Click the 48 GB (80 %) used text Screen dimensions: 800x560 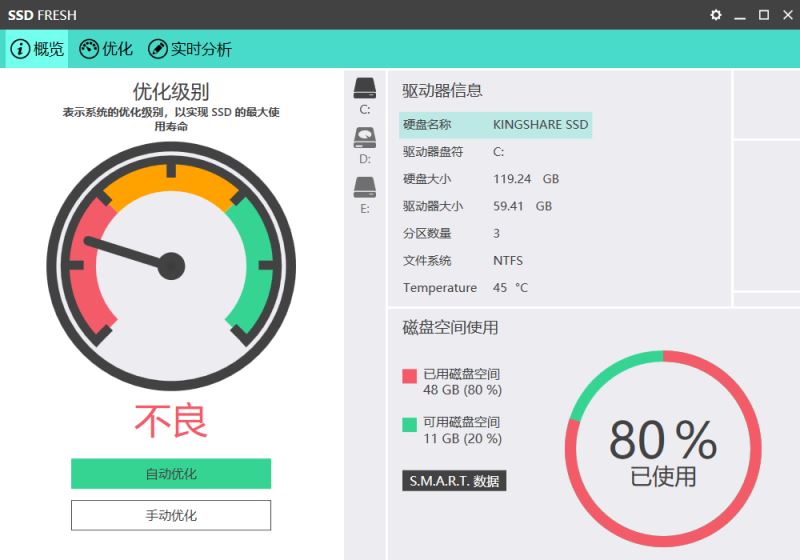coord(462,390)
